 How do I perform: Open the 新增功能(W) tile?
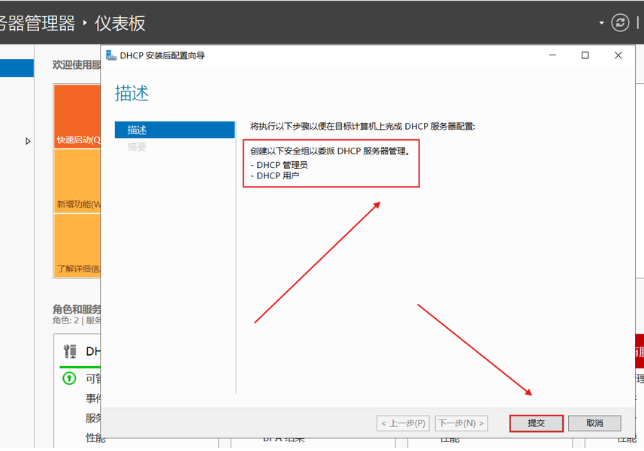[x=77, y=182]
